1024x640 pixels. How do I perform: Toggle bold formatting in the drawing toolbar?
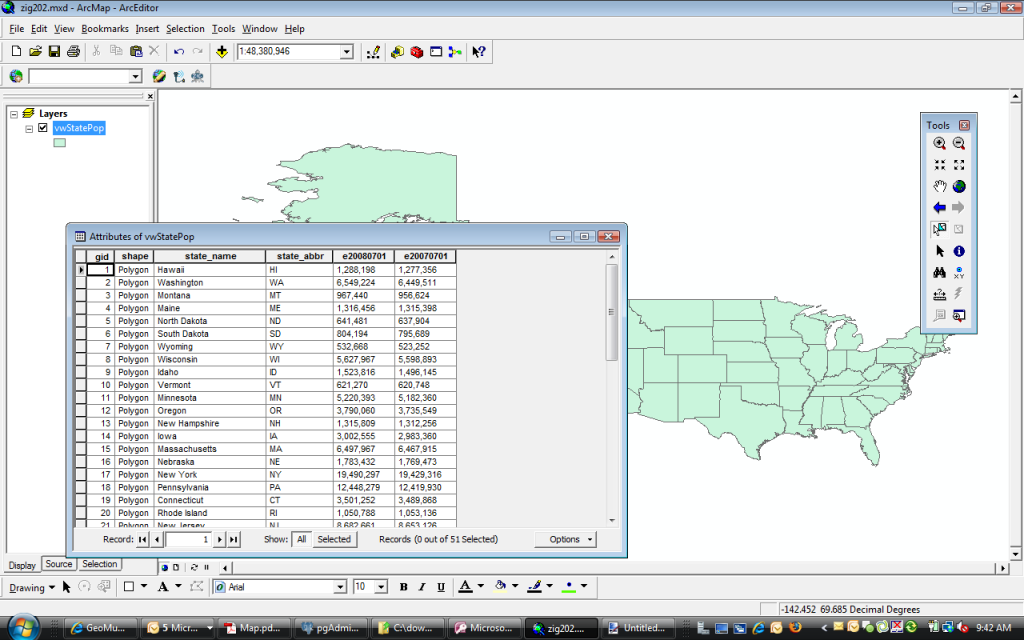coord(403,587)
